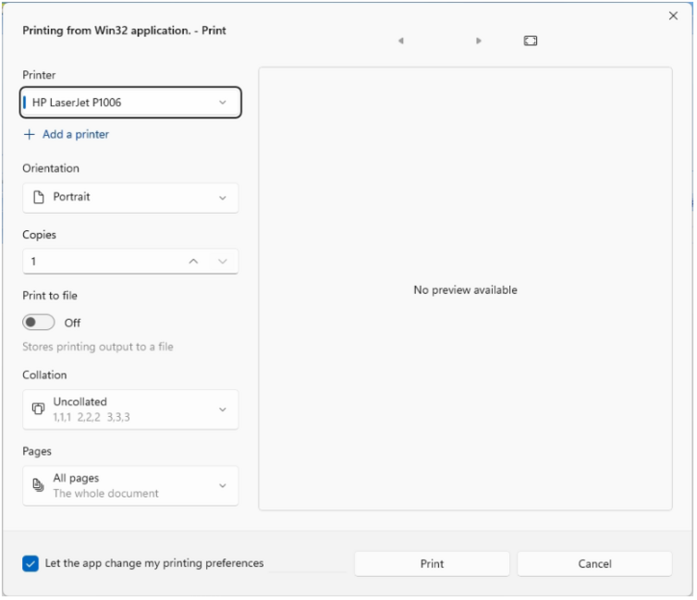Click the page icon in Orientation field
The image size is (697, 600).
[39, 198]
